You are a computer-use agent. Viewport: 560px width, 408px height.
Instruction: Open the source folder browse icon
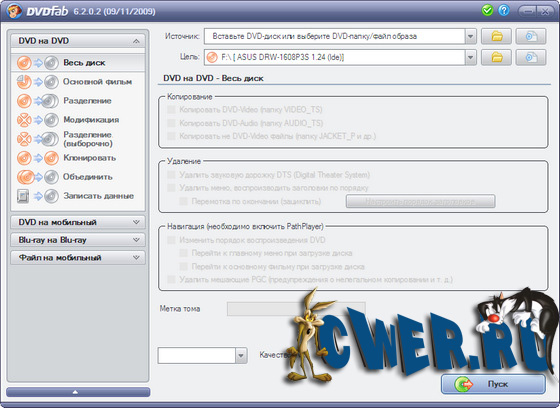(496, 36)
